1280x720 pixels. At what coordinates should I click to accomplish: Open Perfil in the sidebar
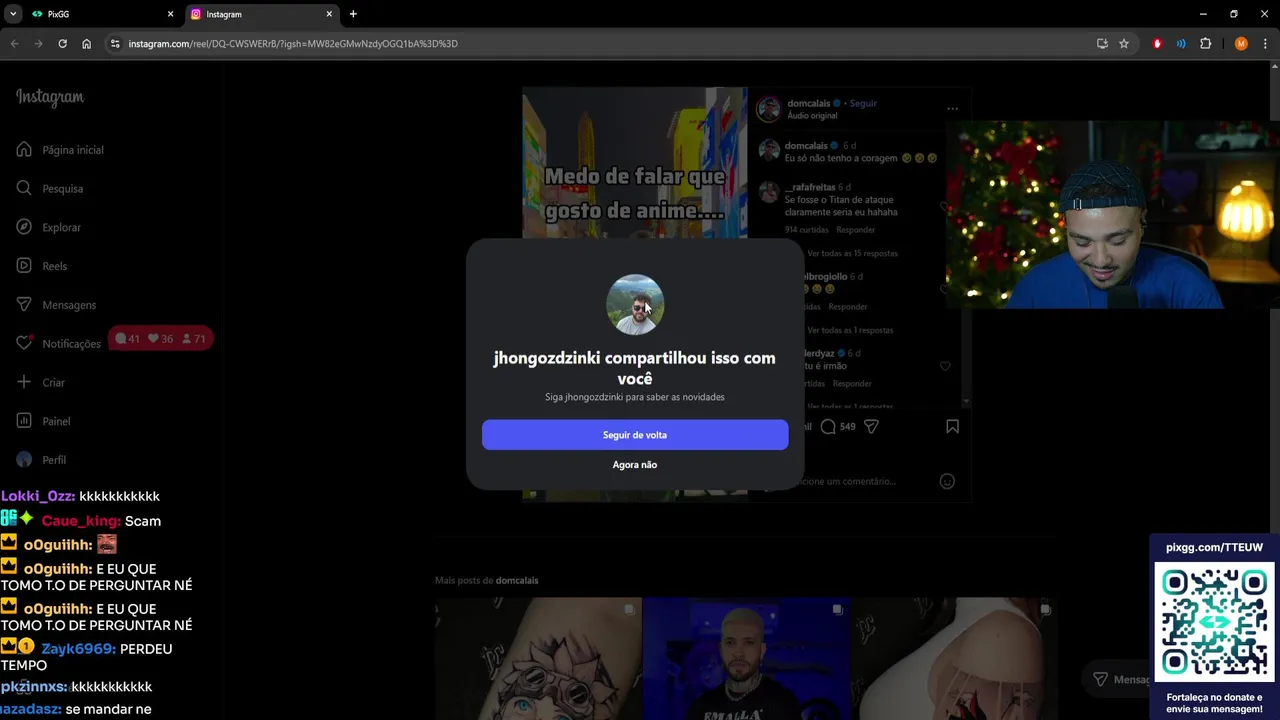42,460
